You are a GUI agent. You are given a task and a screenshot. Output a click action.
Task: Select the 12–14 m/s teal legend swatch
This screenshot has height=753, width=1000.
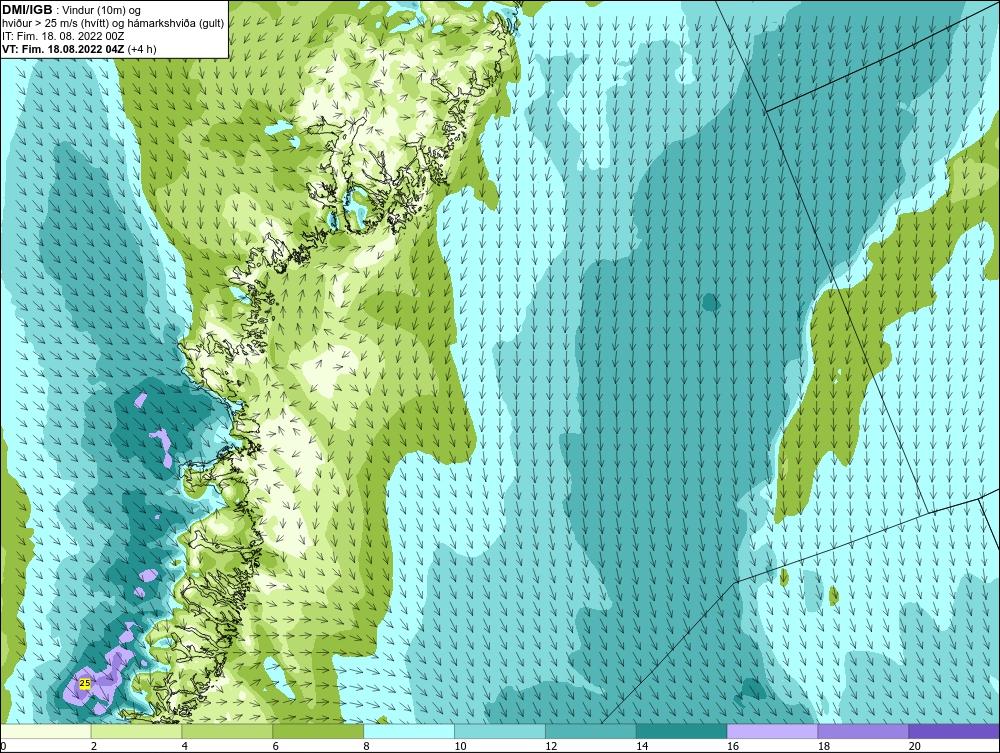(591, 731)
